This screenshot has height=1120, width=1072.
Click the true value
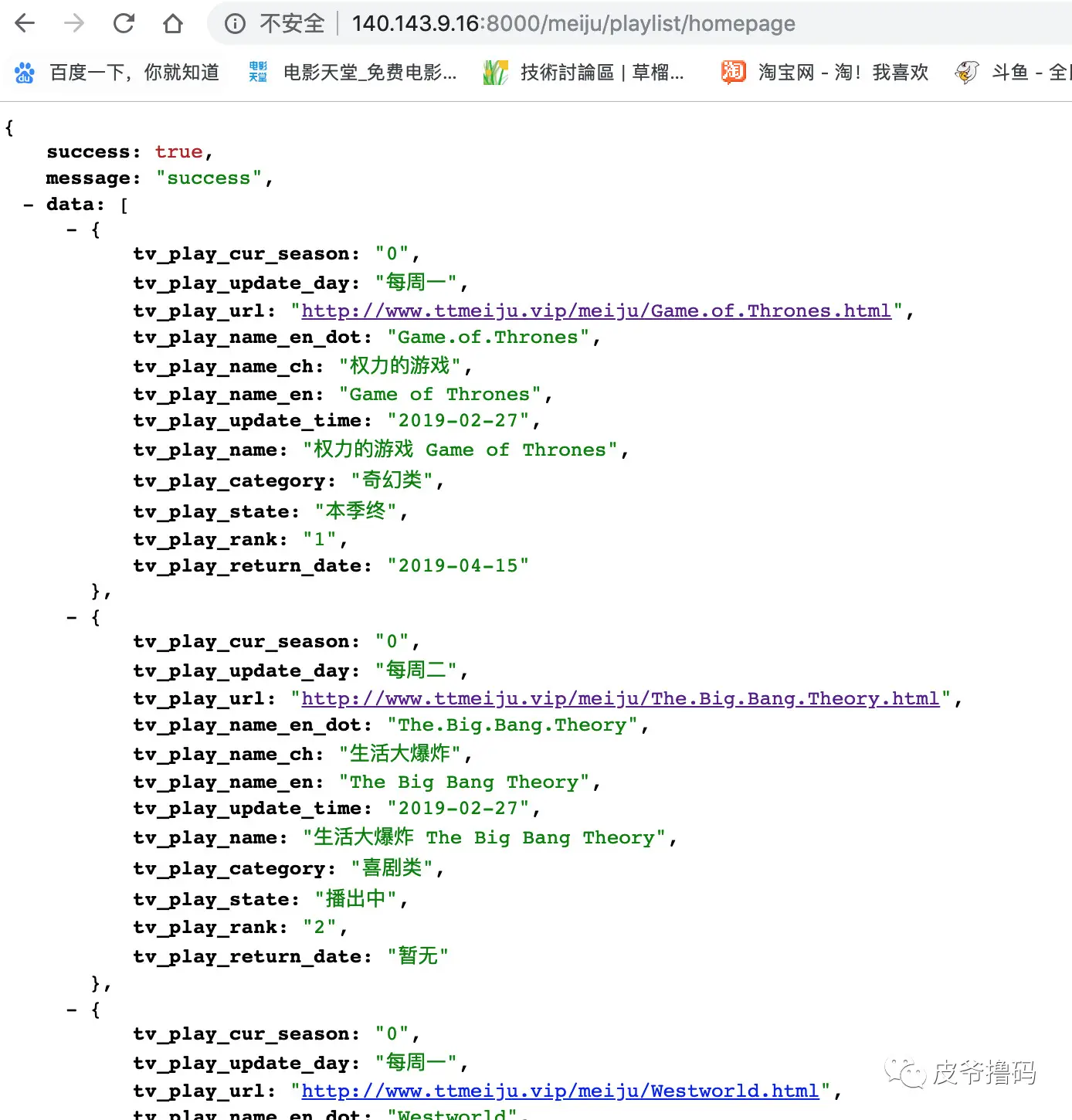click(x=178, y=152)
